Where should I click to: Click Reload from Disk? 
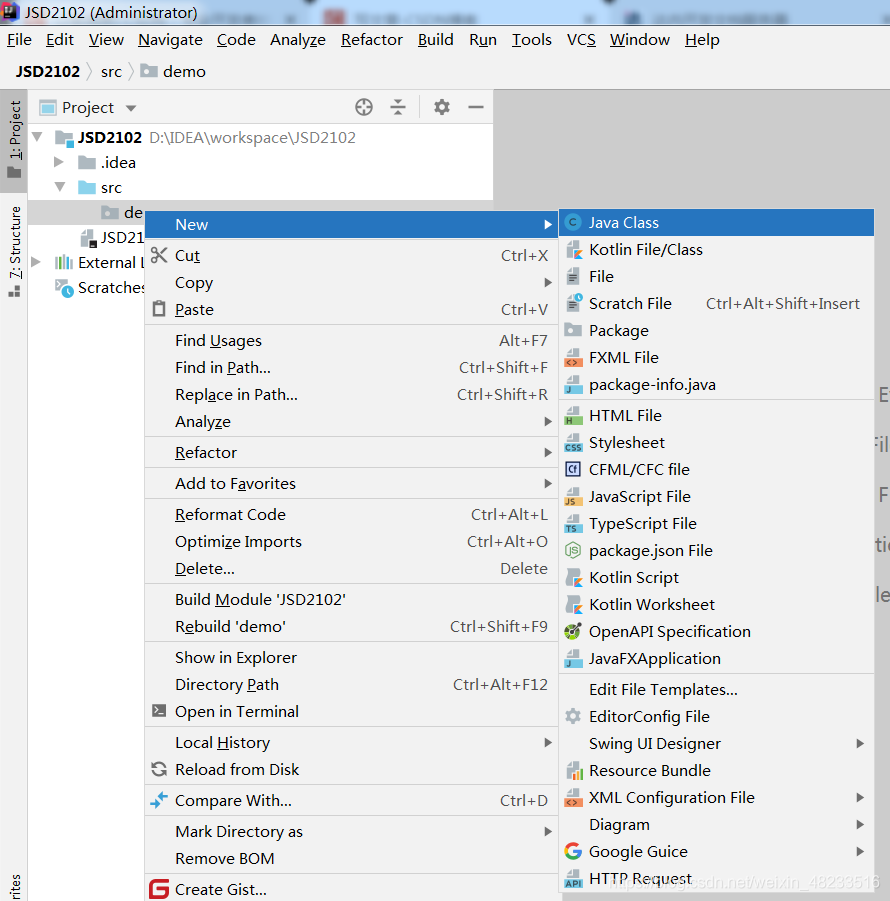(x=350, y=769)
